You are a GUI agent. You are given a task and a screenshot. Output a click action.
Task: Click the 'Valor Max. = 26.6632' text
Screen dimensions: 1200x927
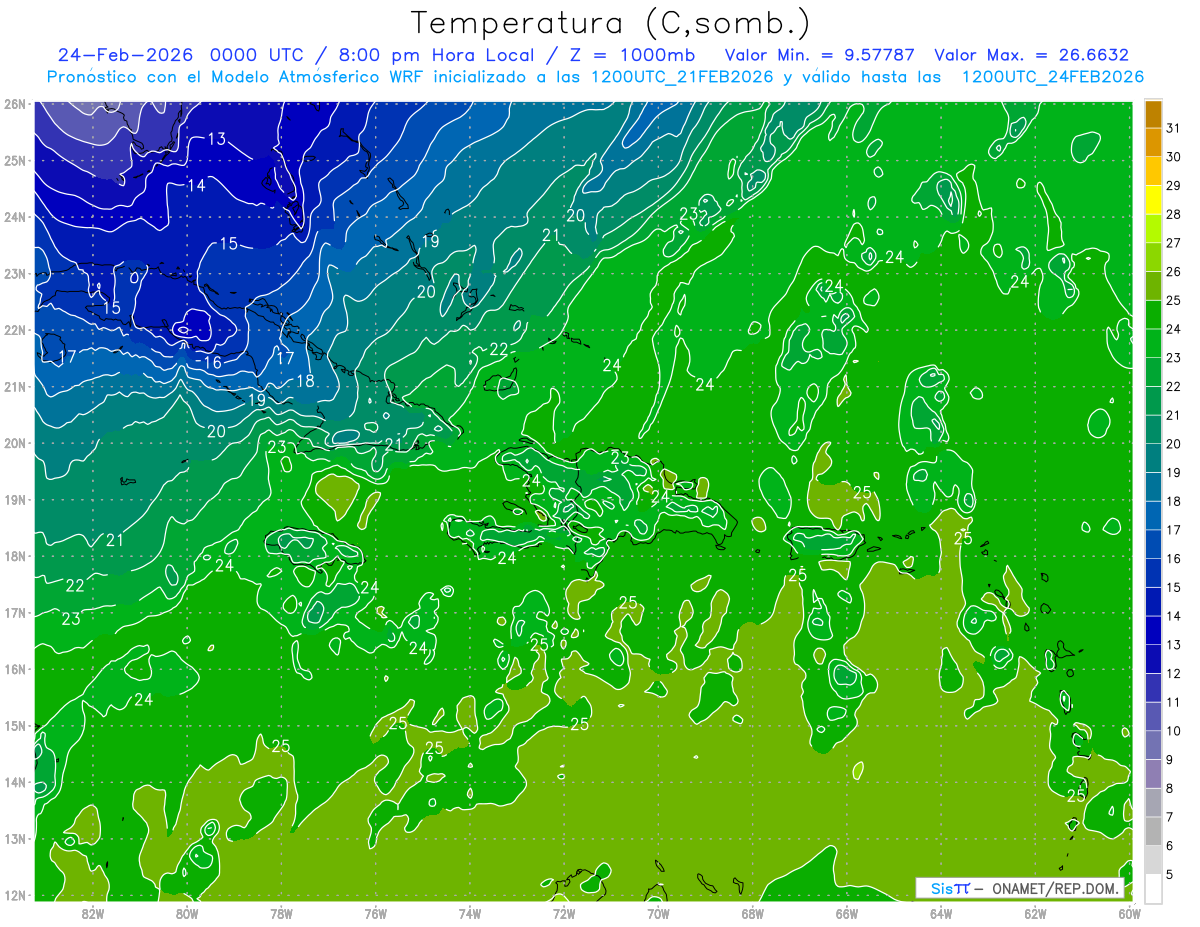coord(1031,55)
